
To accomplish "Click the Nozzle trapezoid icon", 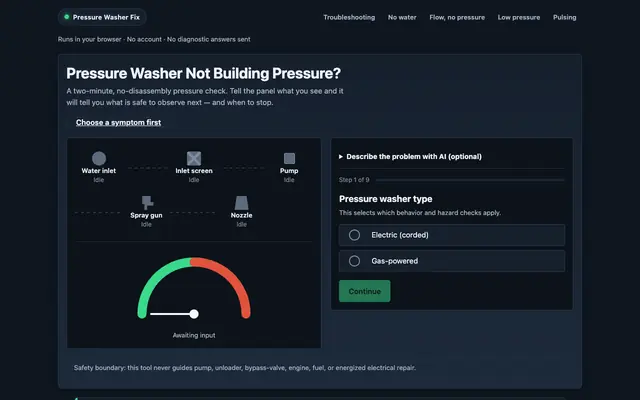I will pos(241,203).
